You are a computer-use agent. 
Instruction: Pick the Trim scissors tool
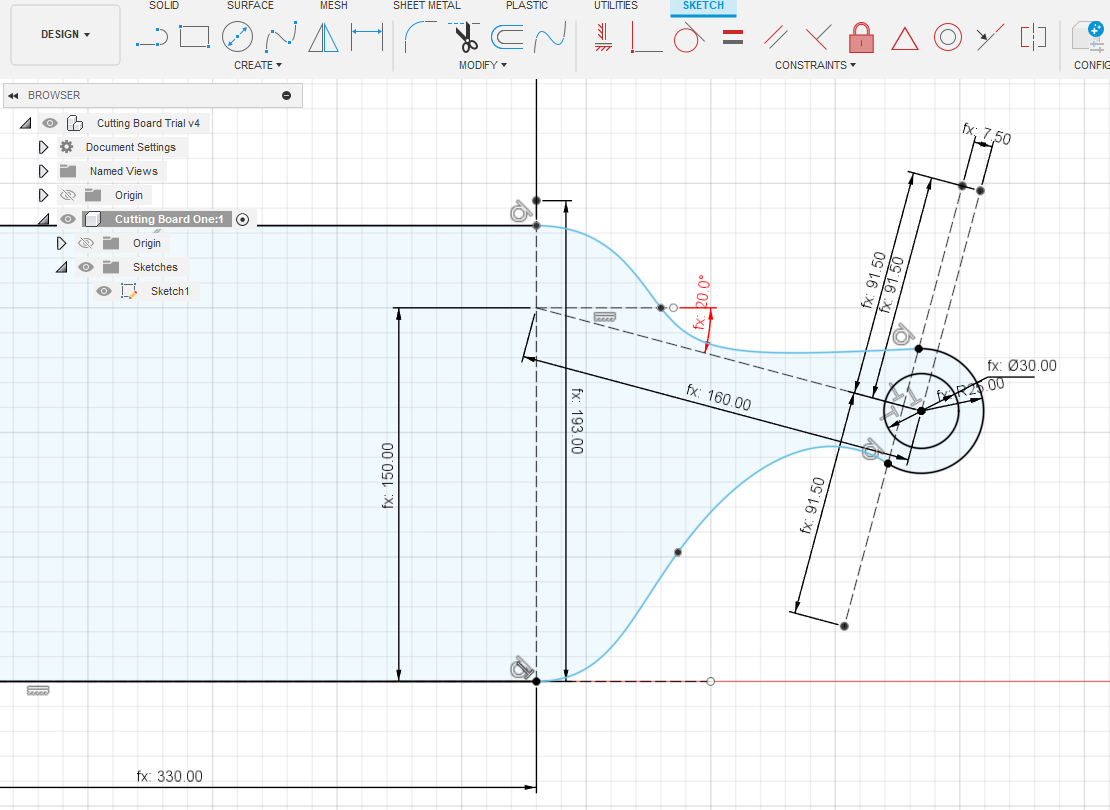[465, 38]
